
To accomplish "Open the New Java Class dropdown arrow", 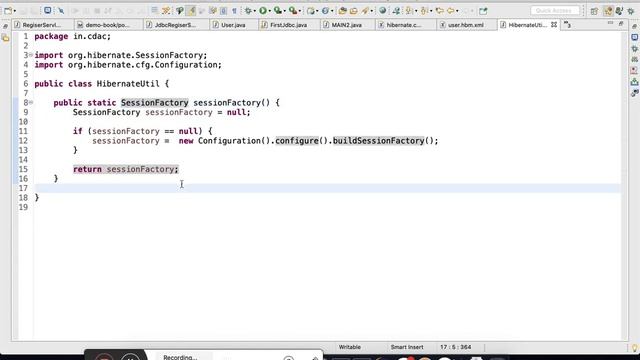I will (x=332, y=11).
